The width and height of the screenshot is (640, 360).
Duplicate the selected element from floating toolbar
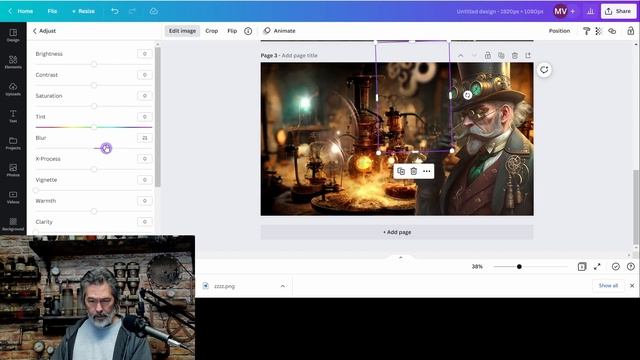401,171
